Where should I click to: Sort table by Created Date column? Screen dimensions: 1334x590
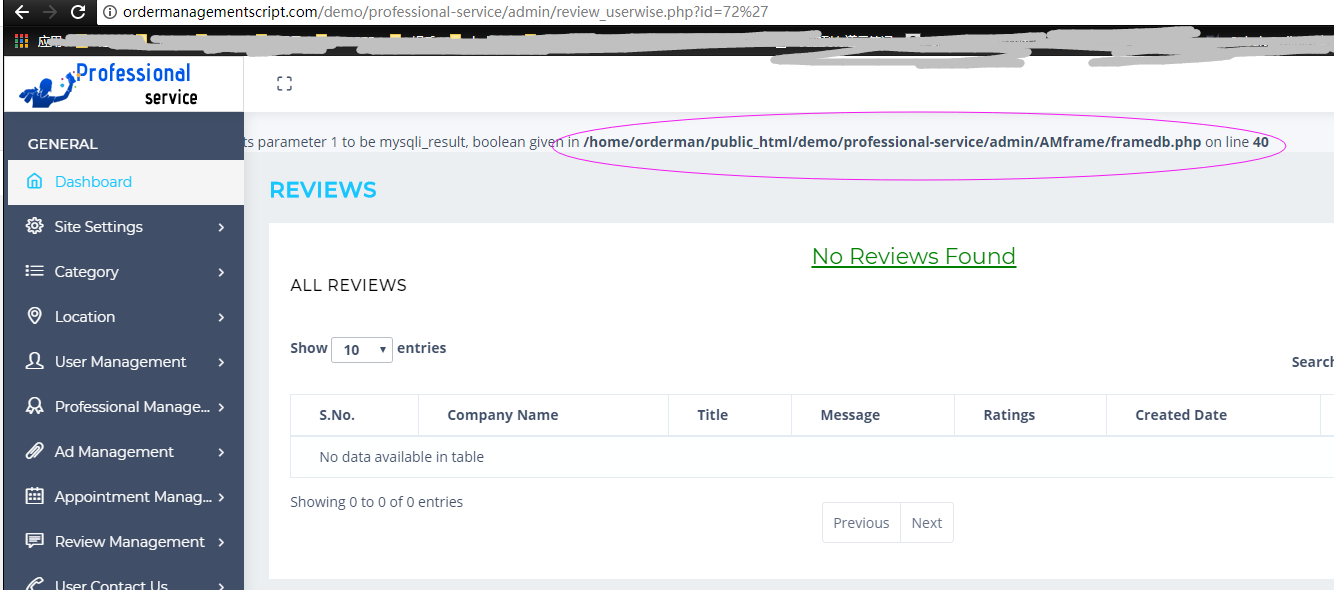pyautogui.click(x=1214, y=415)
